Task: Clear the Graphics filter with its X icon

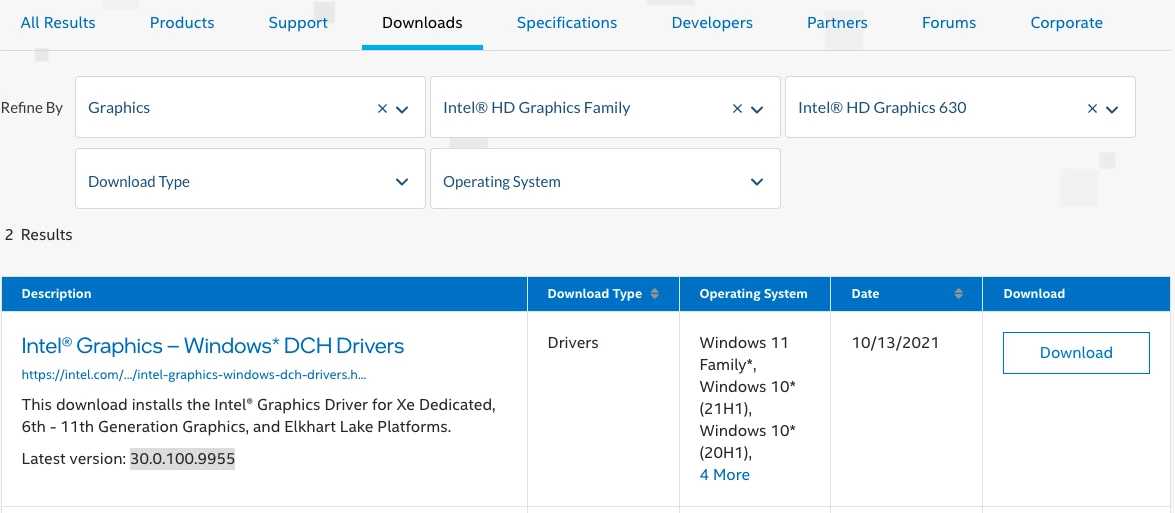Action: point(382,109)
